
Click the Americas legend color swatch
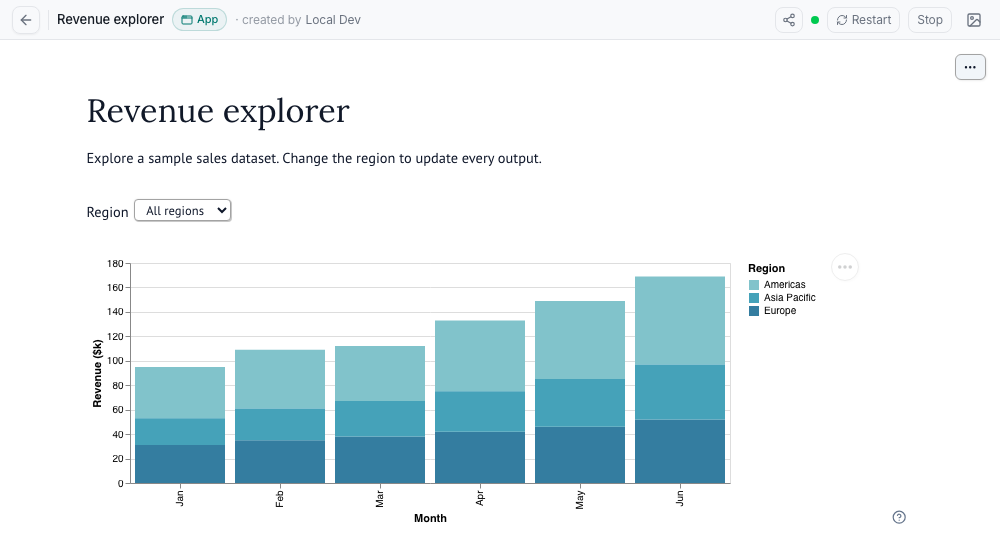[x=754, y=285]
